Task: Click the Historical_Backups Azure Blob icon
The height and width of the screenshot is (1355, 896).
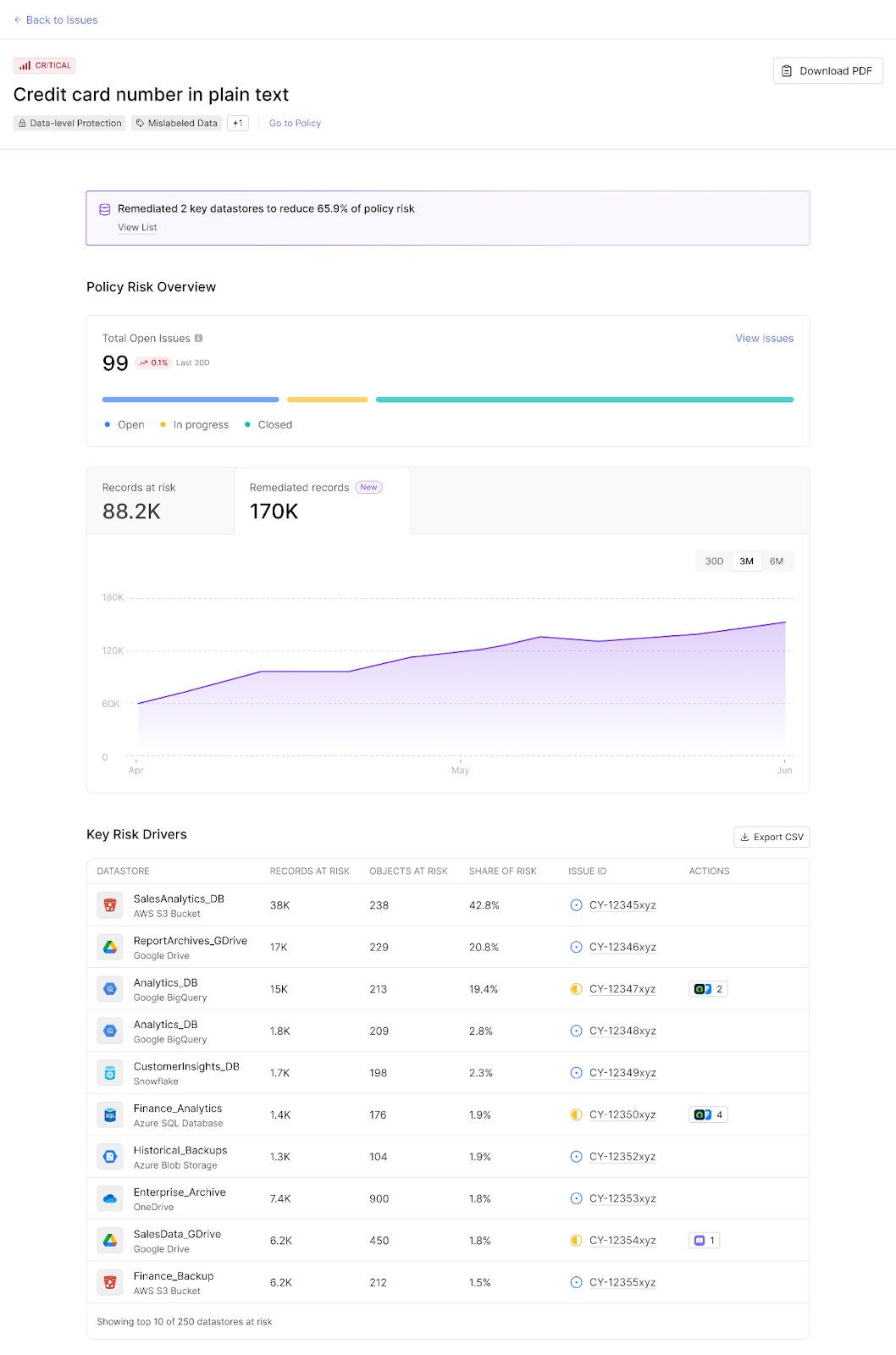Action: tap(110, 1157)
